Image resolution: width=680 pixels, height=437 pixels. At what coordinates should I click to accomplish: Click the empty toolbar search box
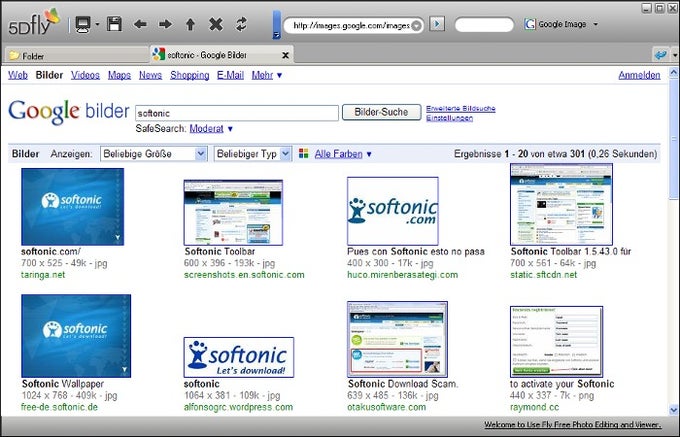(484, 25)
